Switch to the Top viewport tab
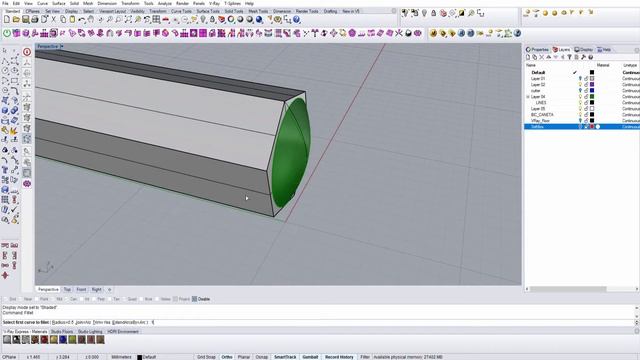640x360 pixels. pos(67,289)
